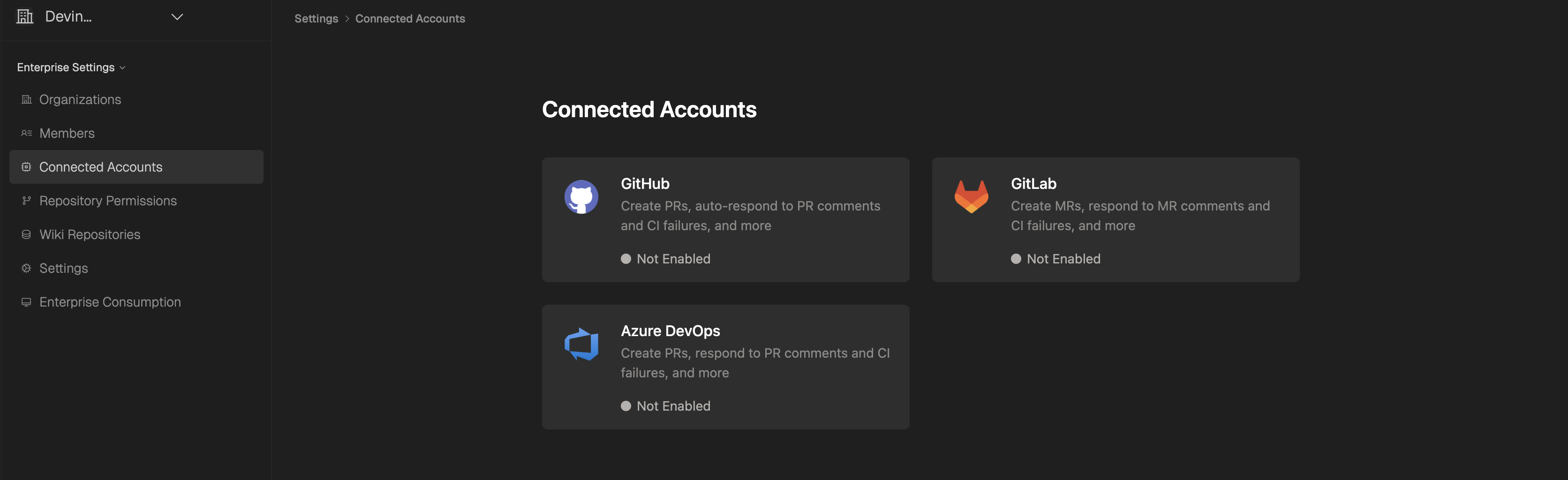Screen dimensions: 1568x480
Task: Click the Devin organization building icon
Action: pyautogui.click(x=25, y=16)
